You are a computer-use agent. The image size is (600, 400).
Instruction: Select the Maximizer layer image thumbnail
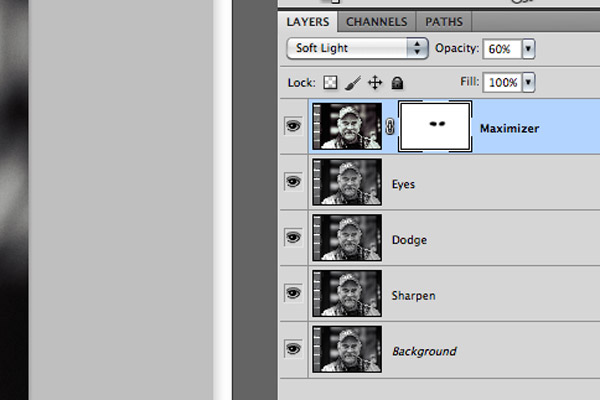(347, 126)
